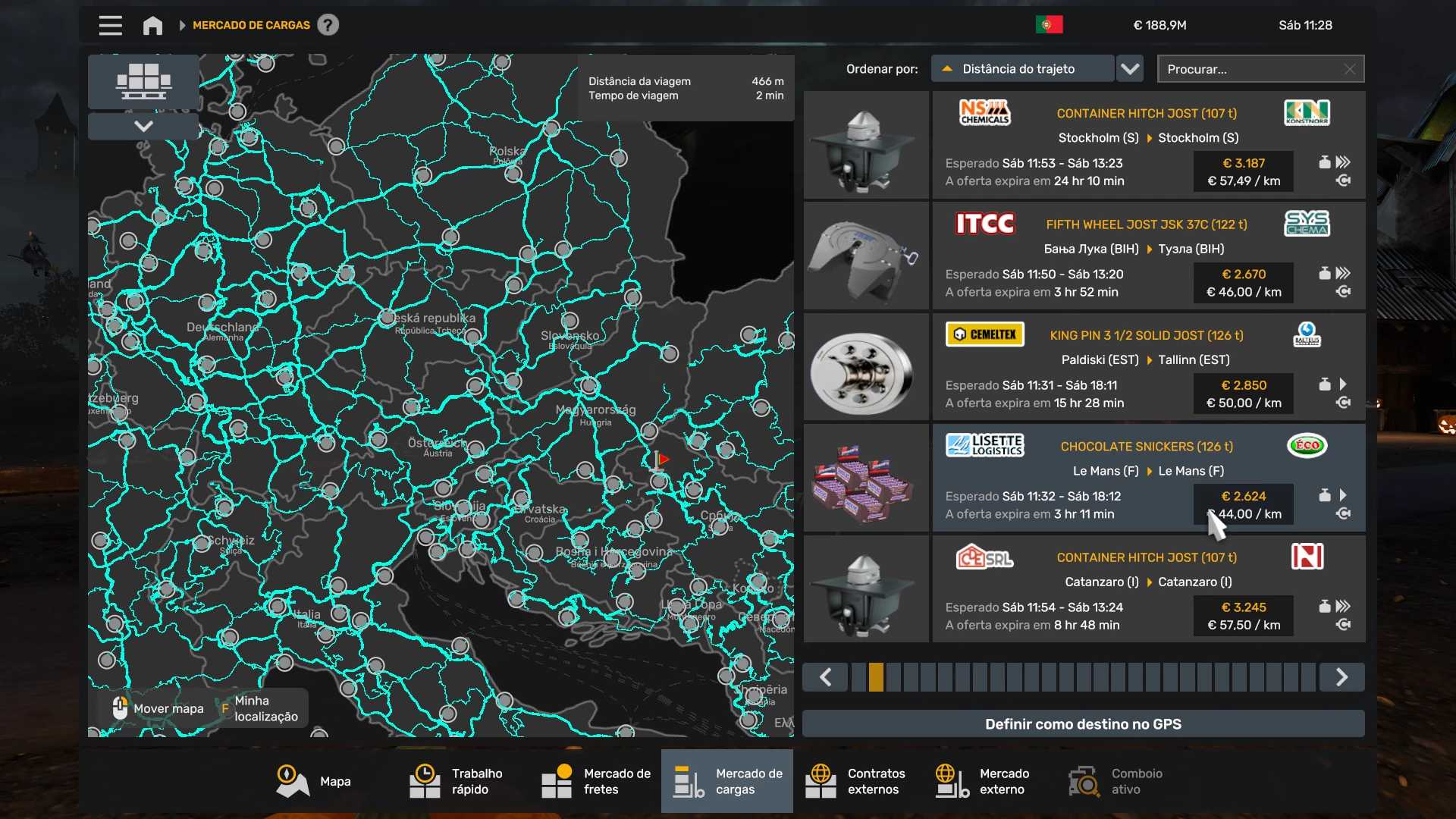1456x819 pixels.
Task: Click the Cemeltex company logo
Action: [x=984, y=334]
